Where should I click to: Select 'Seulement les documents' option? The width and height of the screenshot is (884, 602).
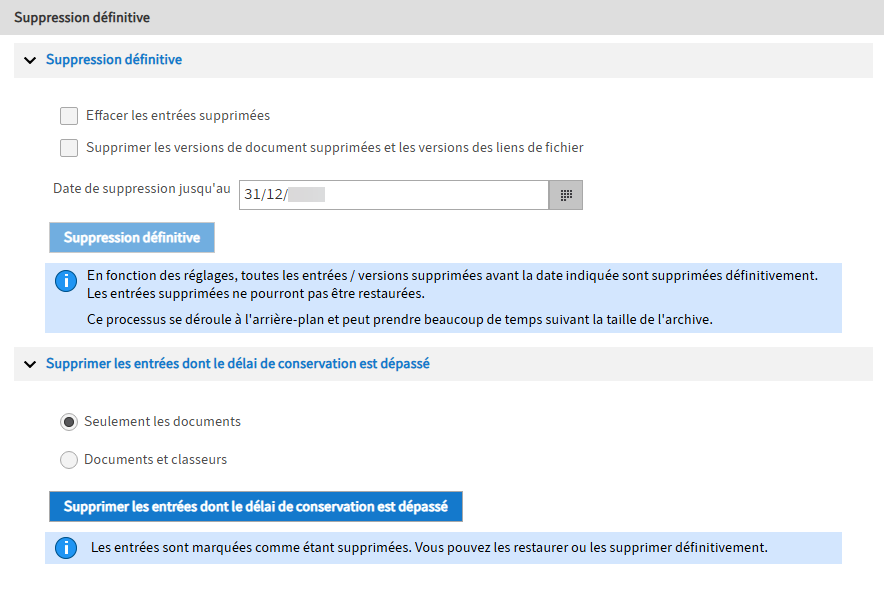pyautogui.click(x=68, y=422)
